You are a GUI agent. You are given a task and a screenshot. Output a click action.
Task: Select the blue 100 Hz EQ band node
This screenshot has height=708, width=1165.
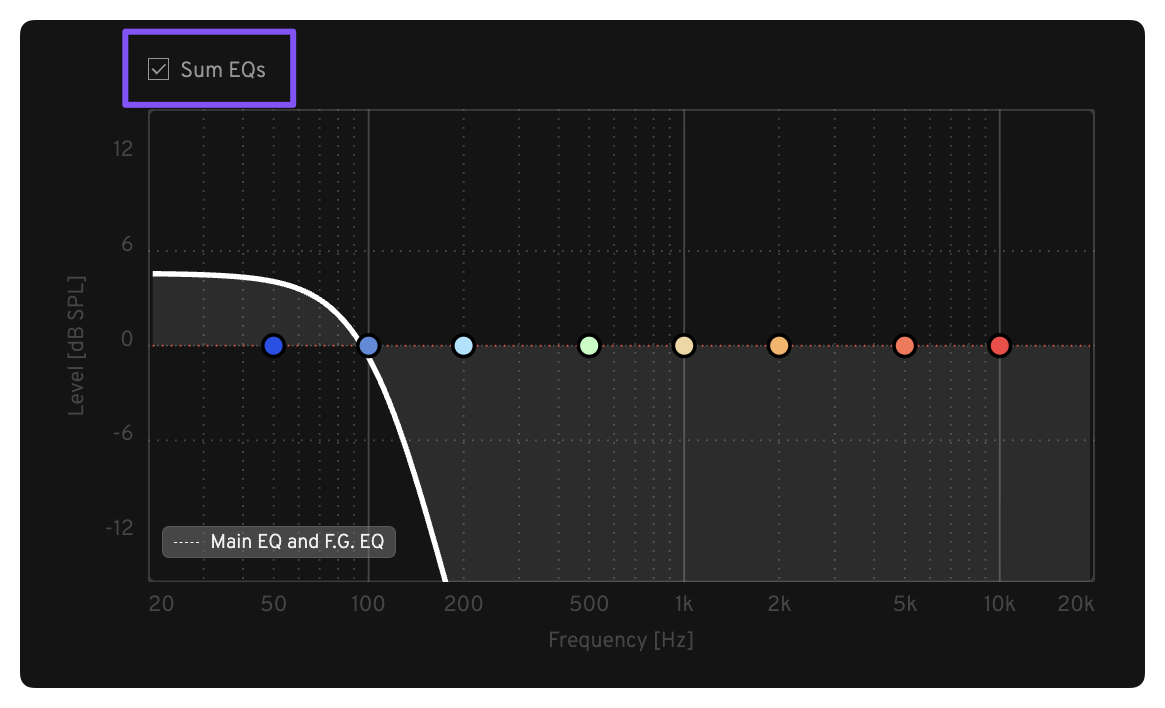368,346
